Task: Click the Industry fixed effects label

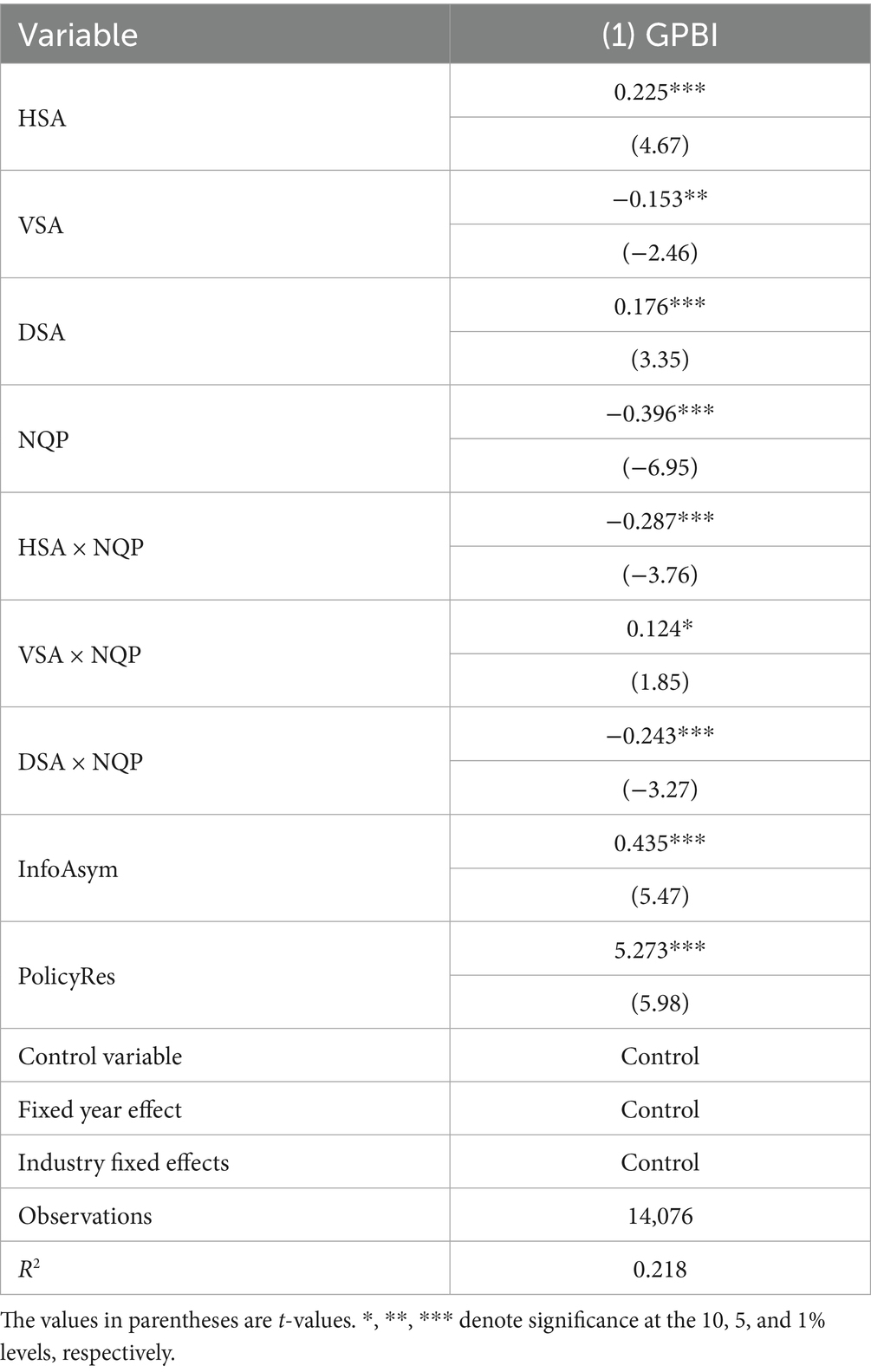Action: point(123,1162)
